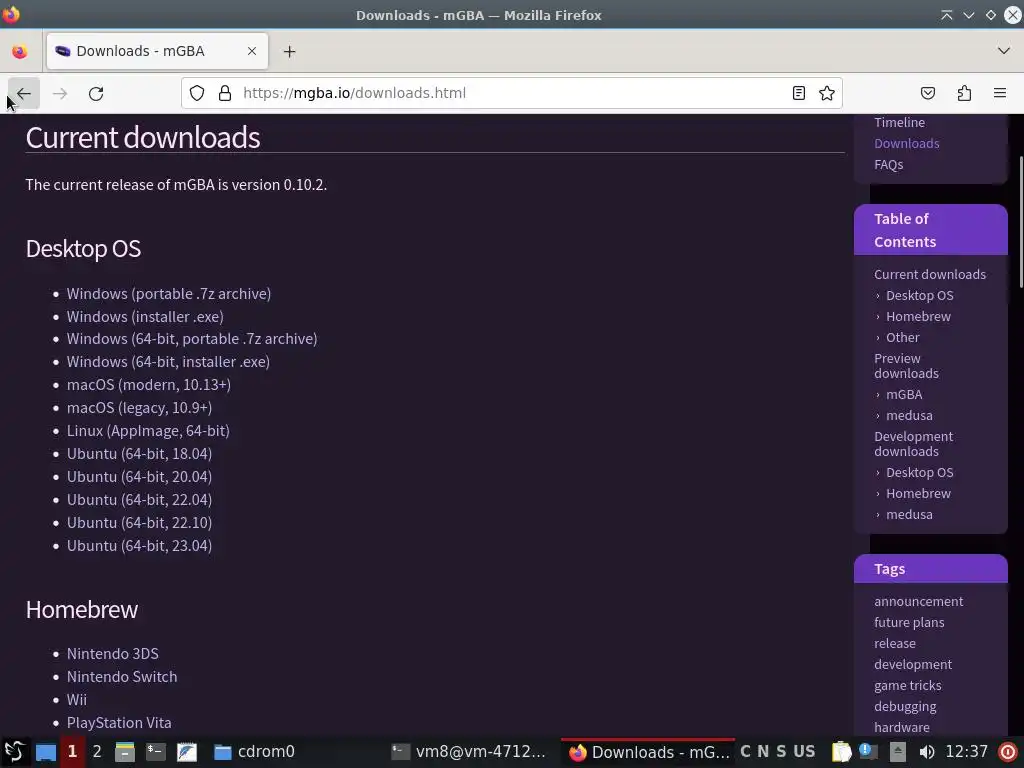Jump to Homebrew under Development downloads
This screenshot has width=1024, height=768.
(918, 494)
